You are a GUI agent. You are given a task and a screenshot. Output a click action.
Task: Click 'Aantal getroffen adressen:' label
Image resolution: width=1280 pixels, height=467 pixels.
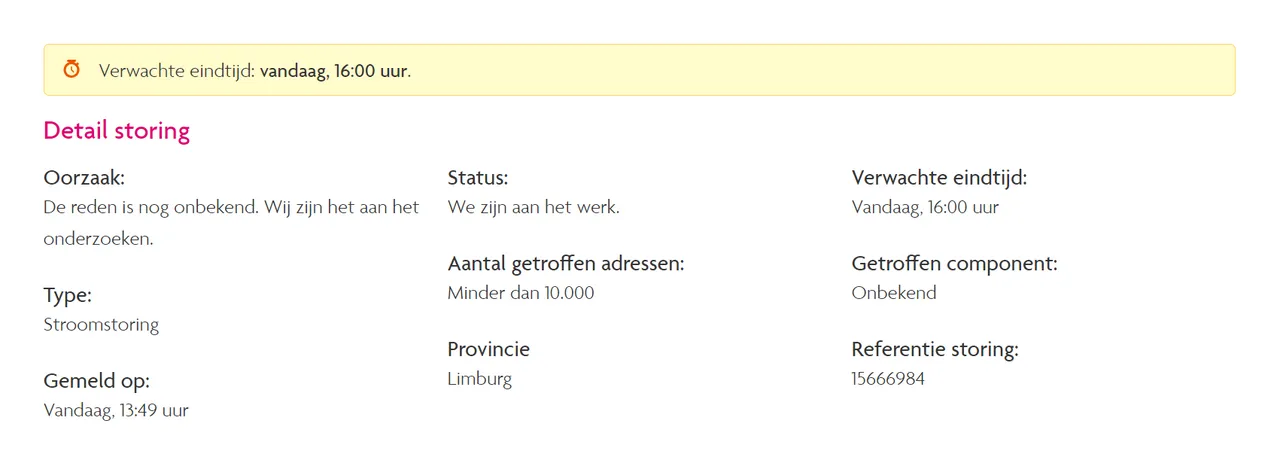566,264
